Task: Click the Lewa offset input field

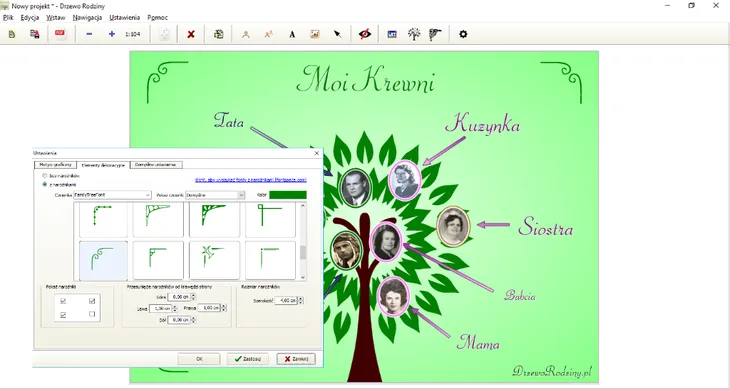Action: (161, 308)
